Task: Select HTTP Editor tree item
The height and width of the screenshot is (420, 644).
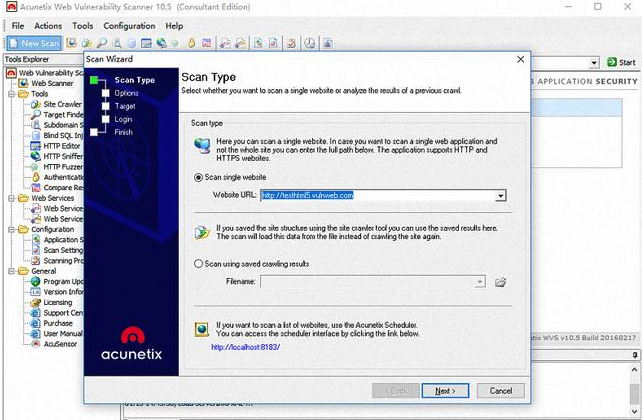Action: 62,146
